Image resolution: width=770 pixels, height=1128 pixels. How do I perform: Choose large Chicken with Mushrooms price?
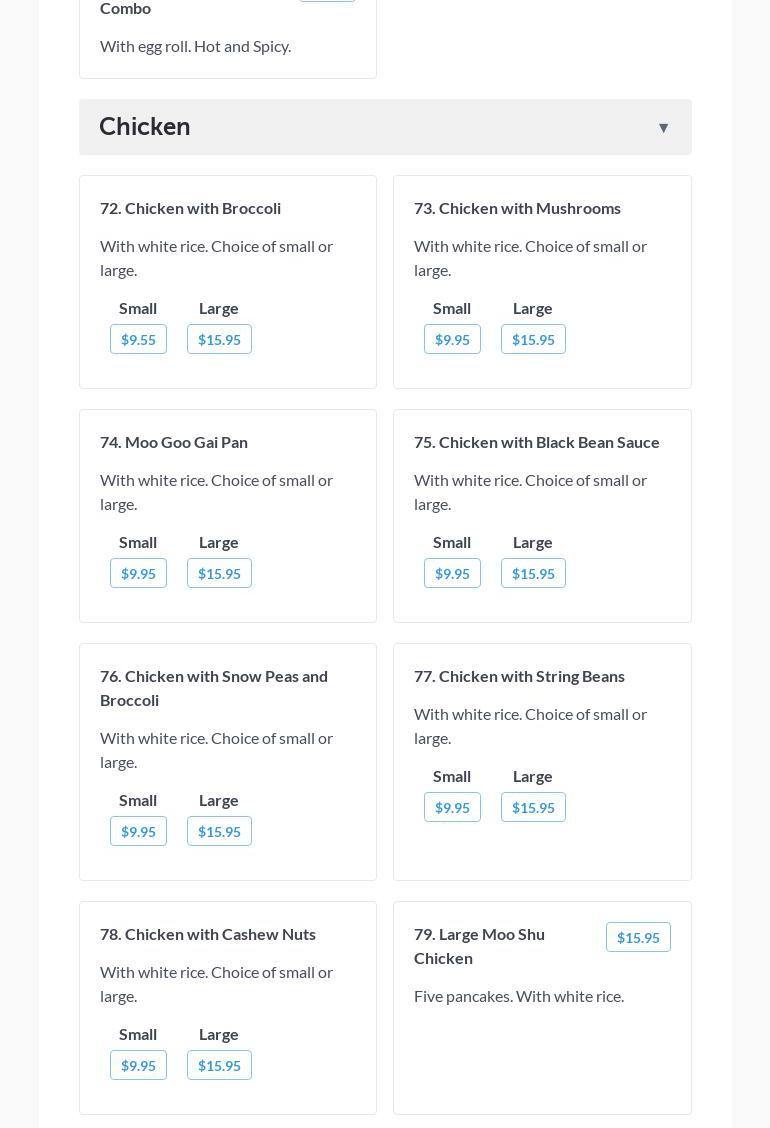click(533, 339)
